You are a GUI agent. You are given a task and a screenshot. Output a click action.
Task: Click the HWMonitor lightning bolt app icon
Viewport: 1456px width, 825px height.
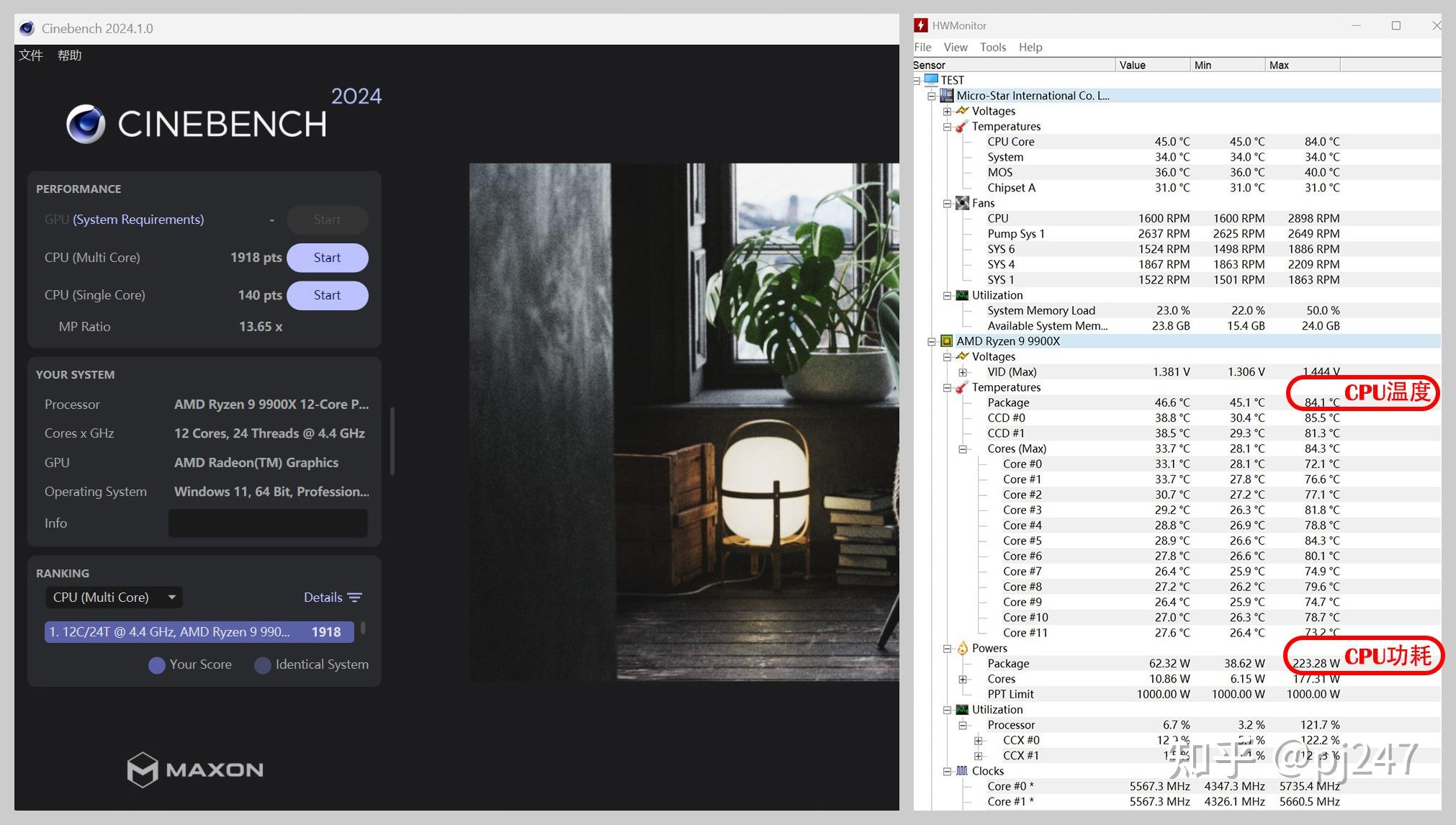coord(921,25)
